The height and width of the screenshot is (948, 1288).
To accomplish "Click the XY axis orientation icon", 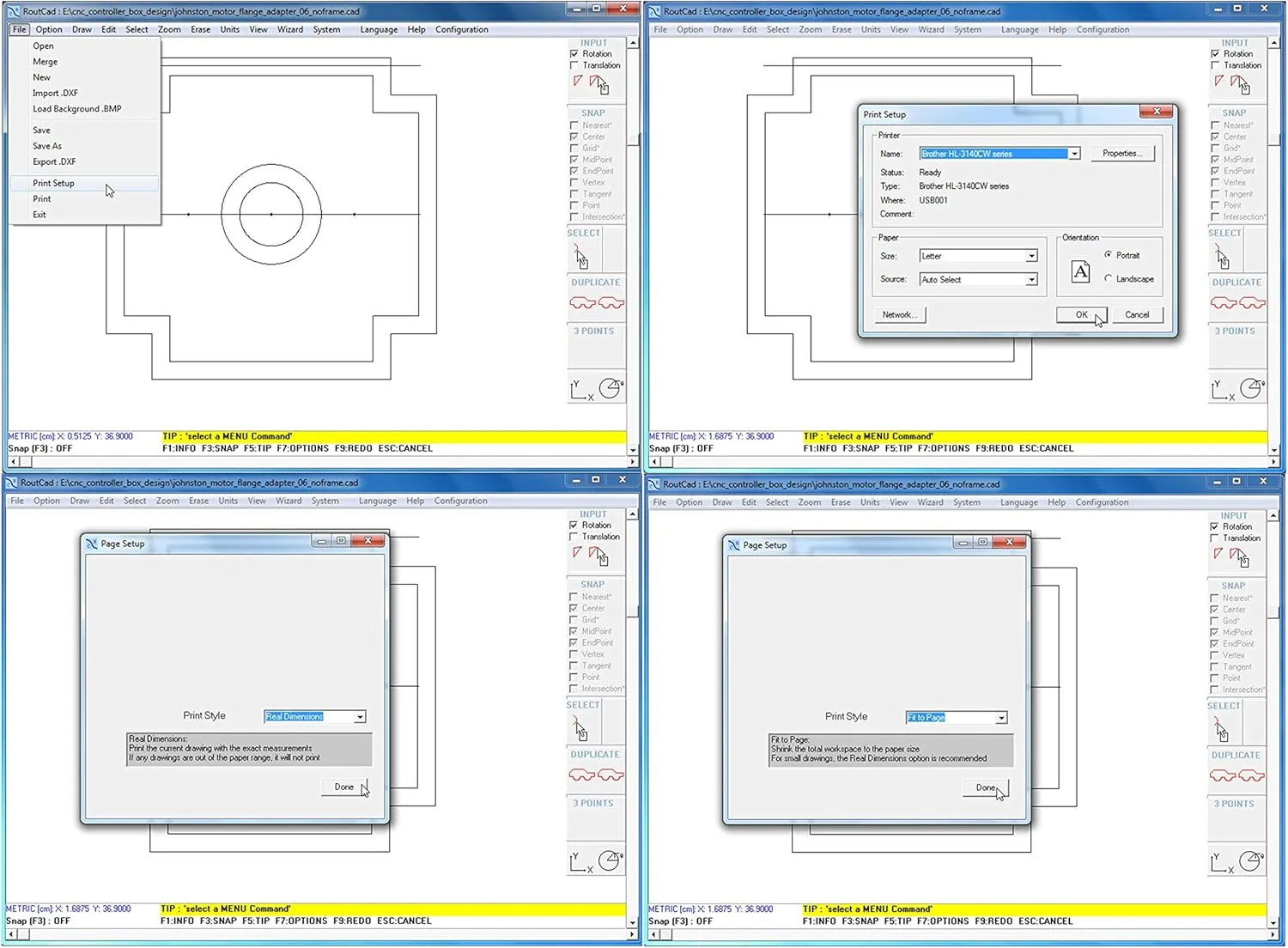I will coord(579,389).
